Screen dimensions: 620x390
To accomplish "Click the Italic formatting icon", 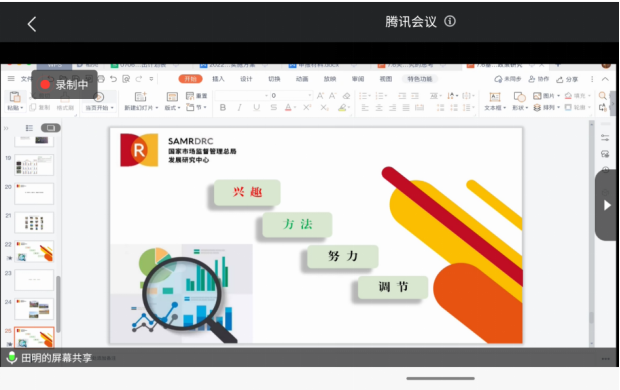I will point(240,108).
